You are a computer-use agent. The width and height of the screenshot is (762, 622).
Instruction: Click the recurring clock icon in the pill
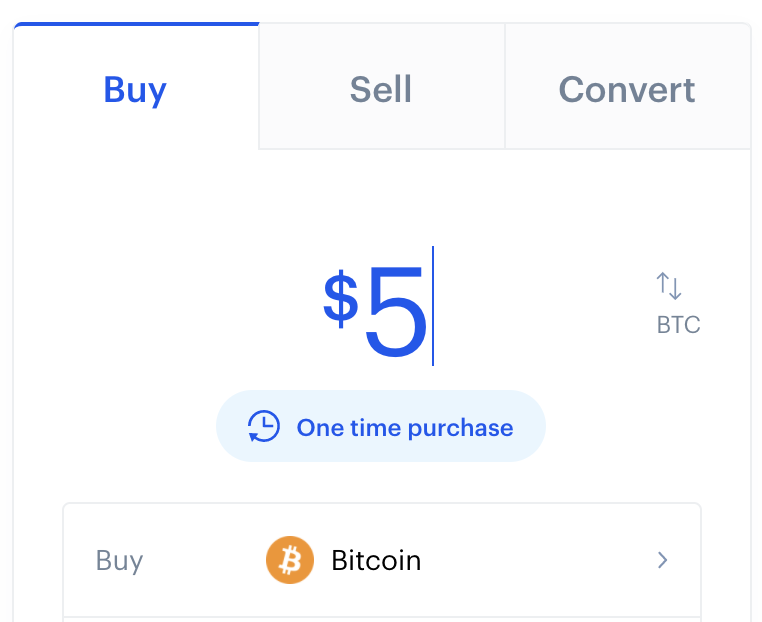[263, 427]
